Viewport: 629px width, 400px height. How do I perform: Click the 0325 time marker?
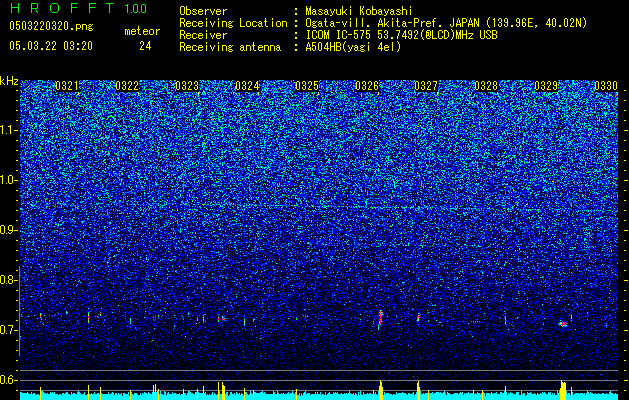pyautogui.click(x=307, y=86)
